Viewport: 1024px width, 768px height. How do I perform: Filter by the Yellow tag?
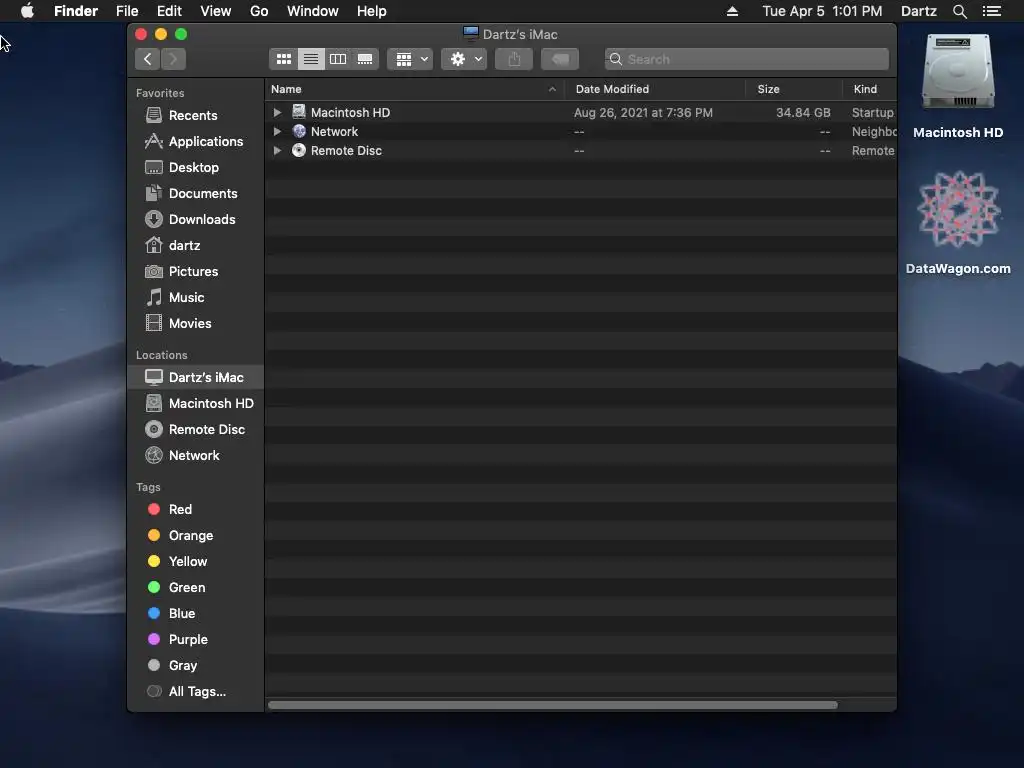[195, 562]
